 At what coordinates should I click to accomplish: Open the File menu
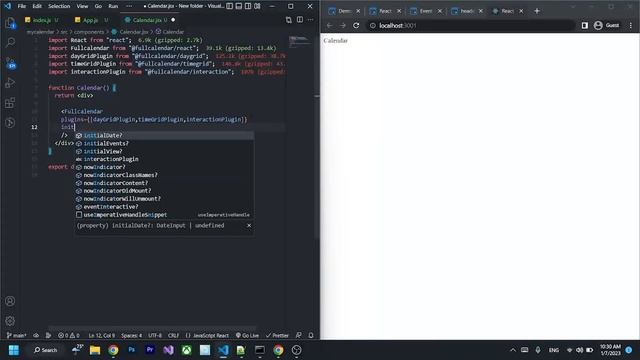pyautogui.click(x=22, y=6)
